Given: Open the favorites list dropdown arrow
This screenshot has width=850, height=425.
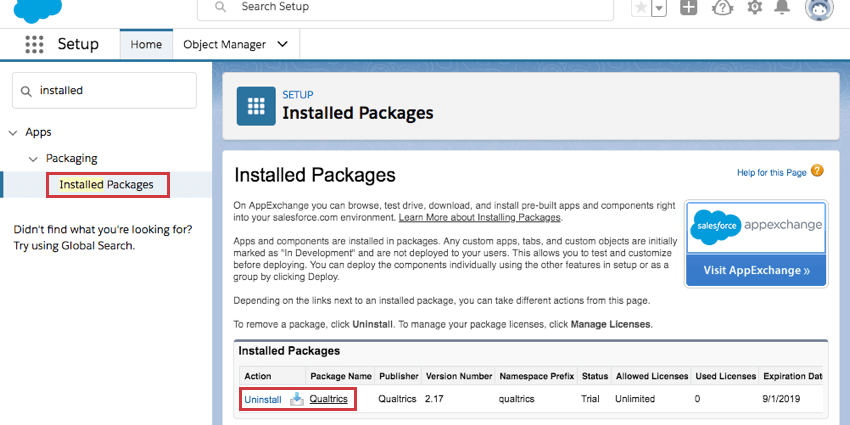Looking at the screenshot, I should click(659, 8).
